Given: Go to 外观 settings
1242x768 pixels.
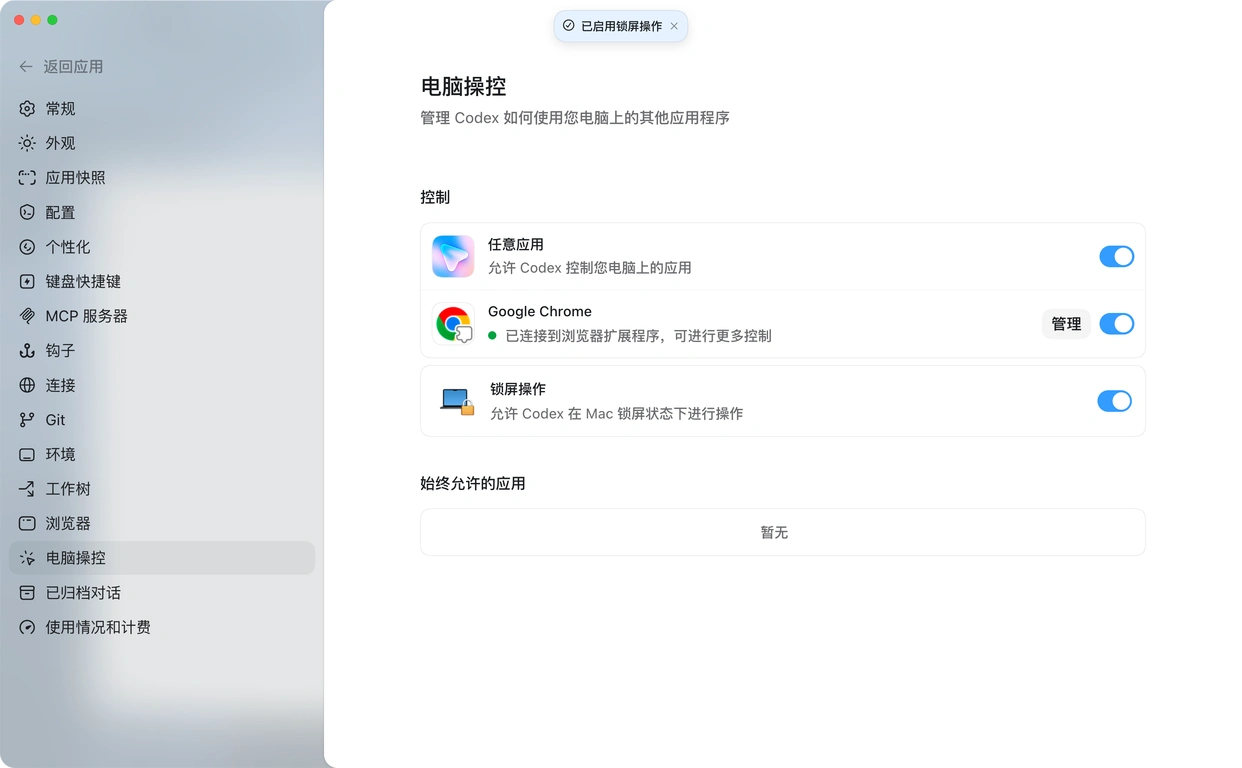Looking at the screenshot, I should point(162,143).
